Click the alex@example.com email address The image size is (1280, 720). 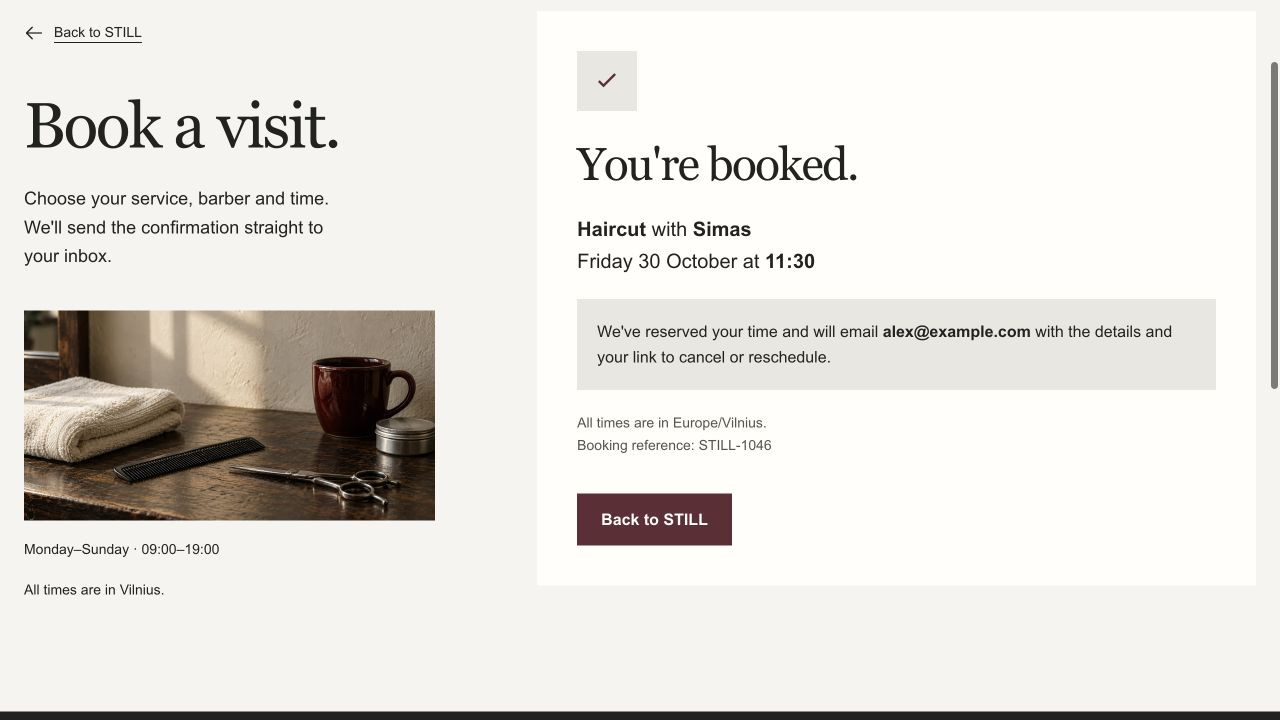click(956, 331)
